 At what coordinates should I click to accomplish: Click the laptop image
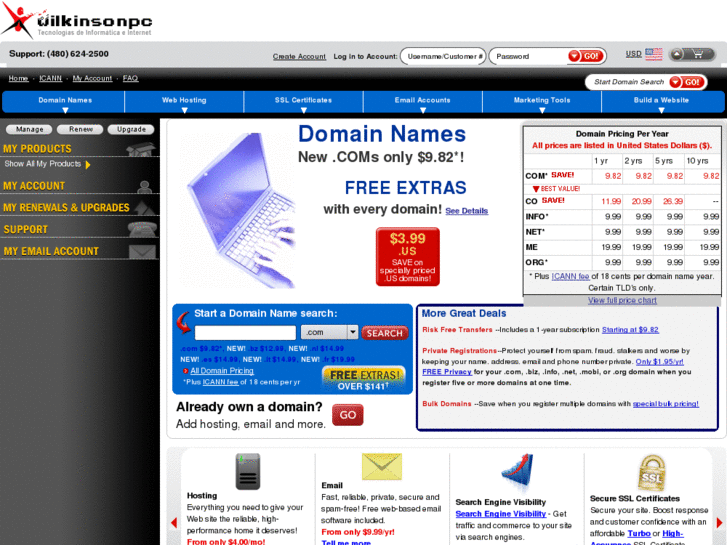click(x=241, y=211)
